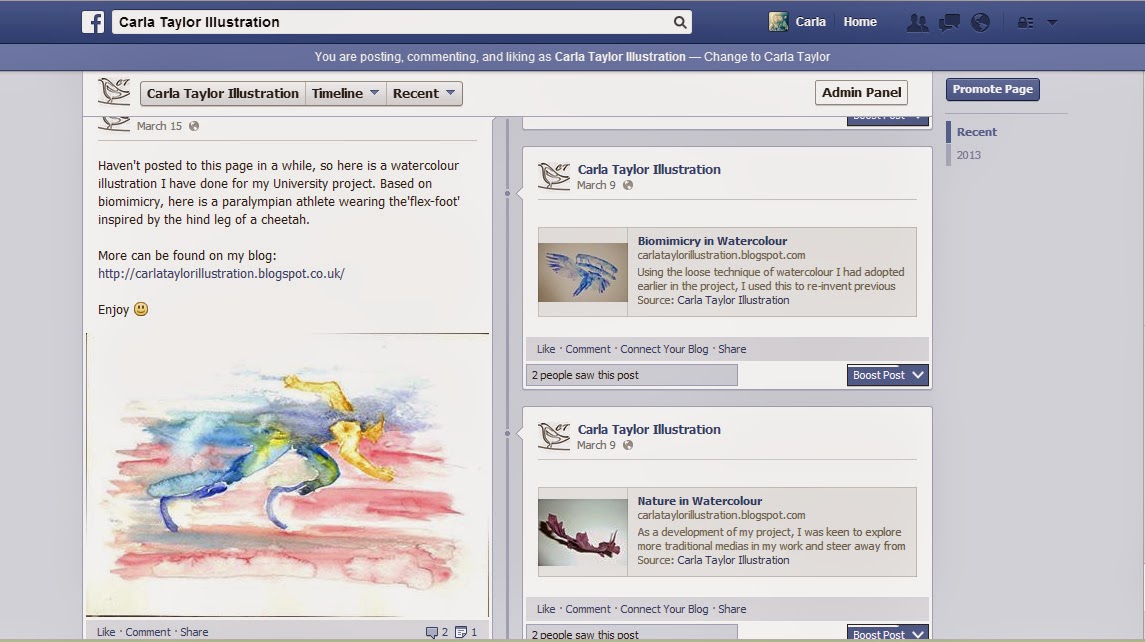The height and width of the screenshot is (642, 1145).
Task: Go to Carla's profile name link
Action: (x=811, y=22)
